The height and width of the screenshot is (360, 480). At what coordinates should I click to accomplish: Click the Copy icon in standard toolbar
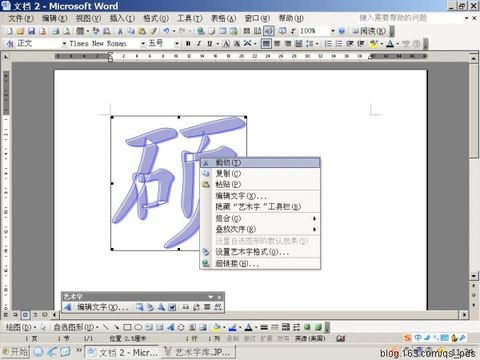point(131,31)
